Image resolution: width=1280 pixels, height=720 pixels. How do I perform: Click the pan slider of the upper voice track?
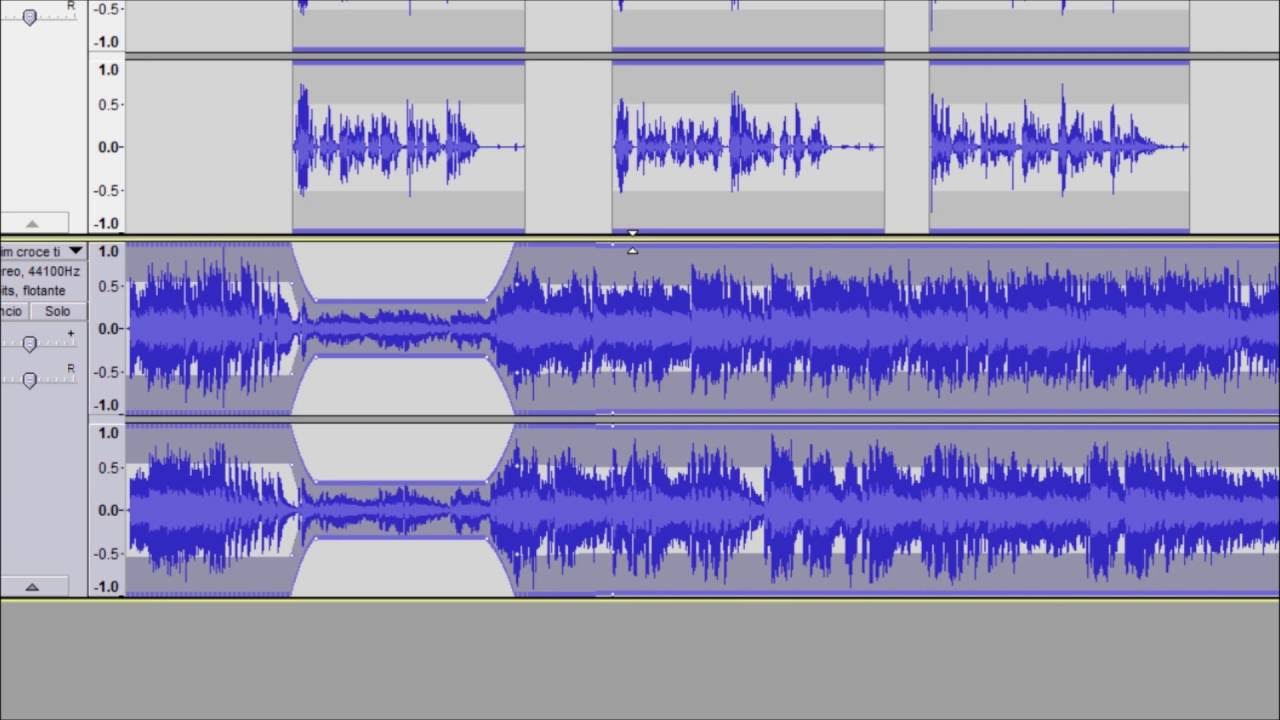point(29,17)
